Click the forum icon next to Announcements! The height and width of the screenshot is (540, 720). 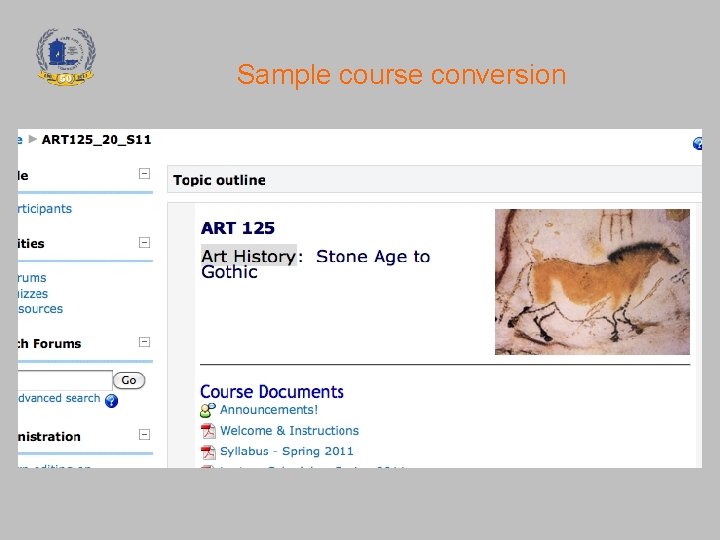click(x=208, y=410)
